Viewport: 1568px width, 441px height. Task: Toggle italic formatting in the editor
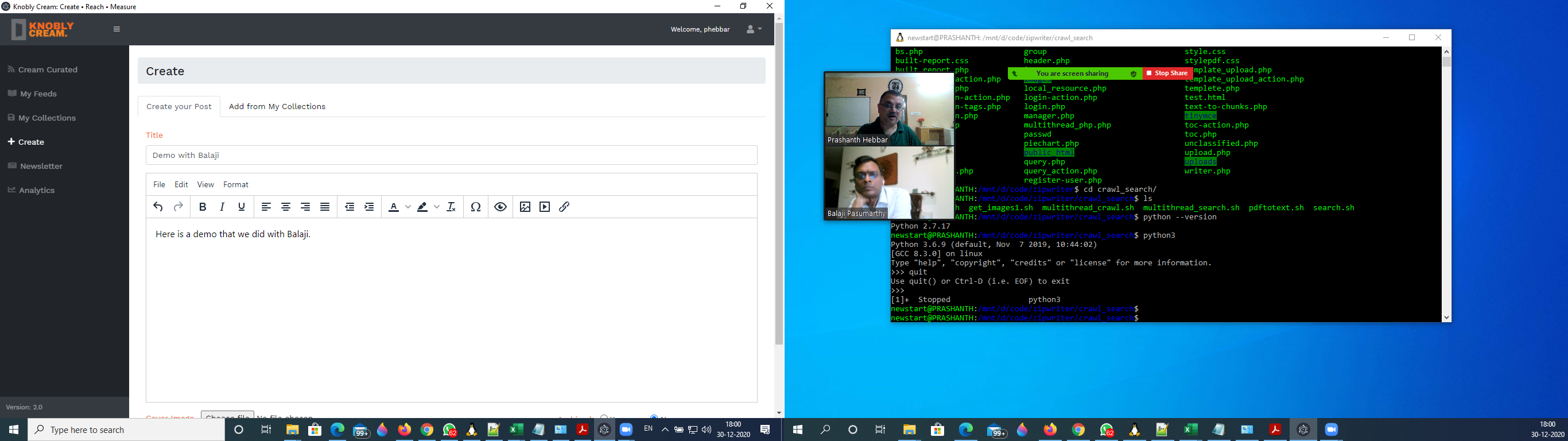(222, 207)
